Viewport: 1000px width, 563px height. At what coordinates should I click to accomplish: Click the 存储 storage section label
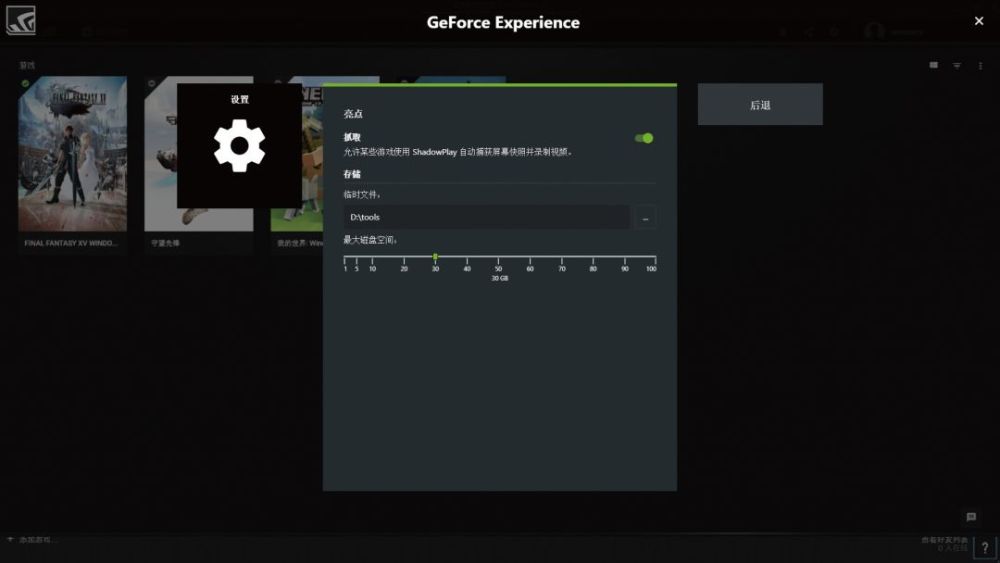point(352,174)
